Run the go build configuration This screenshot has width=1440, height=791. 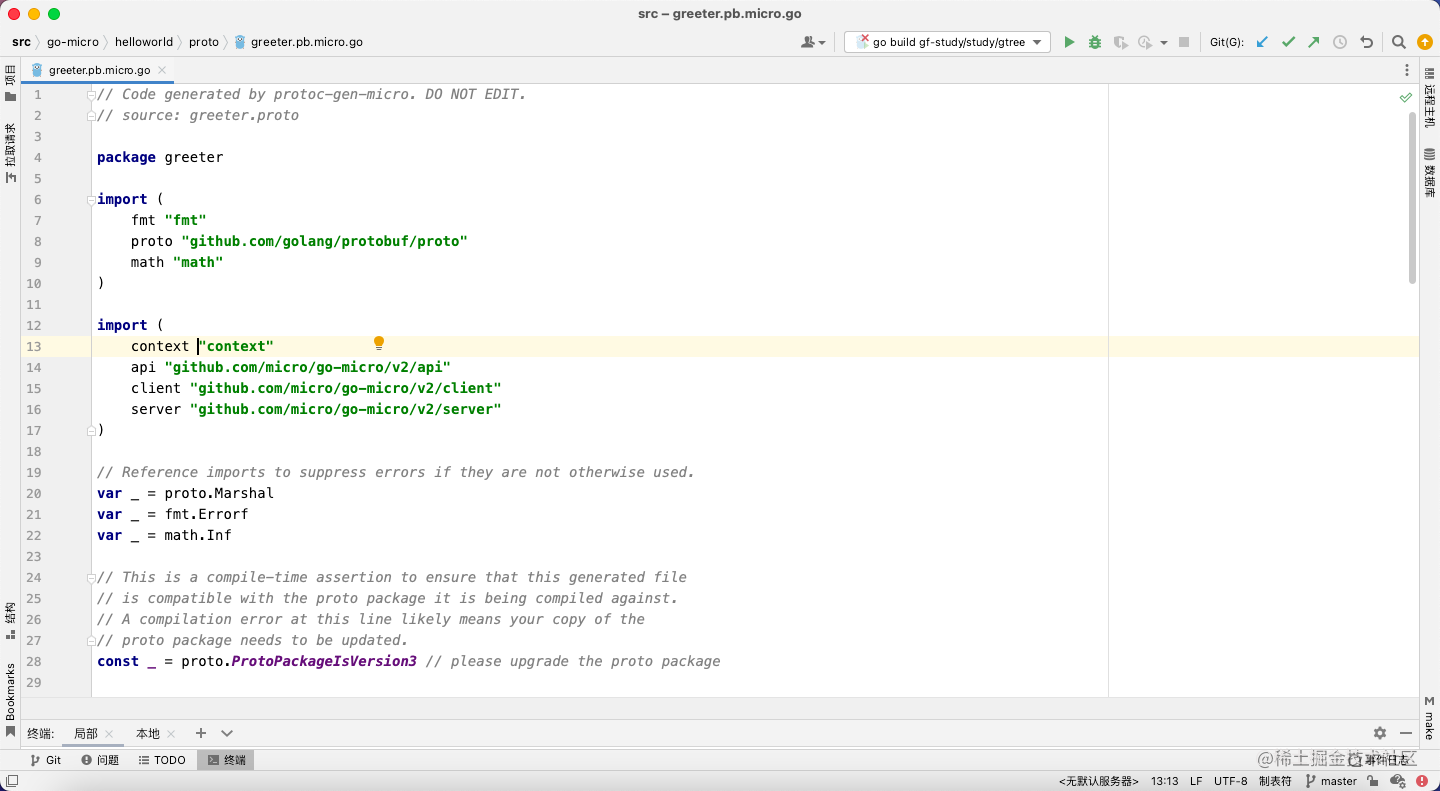[1069, 42]
